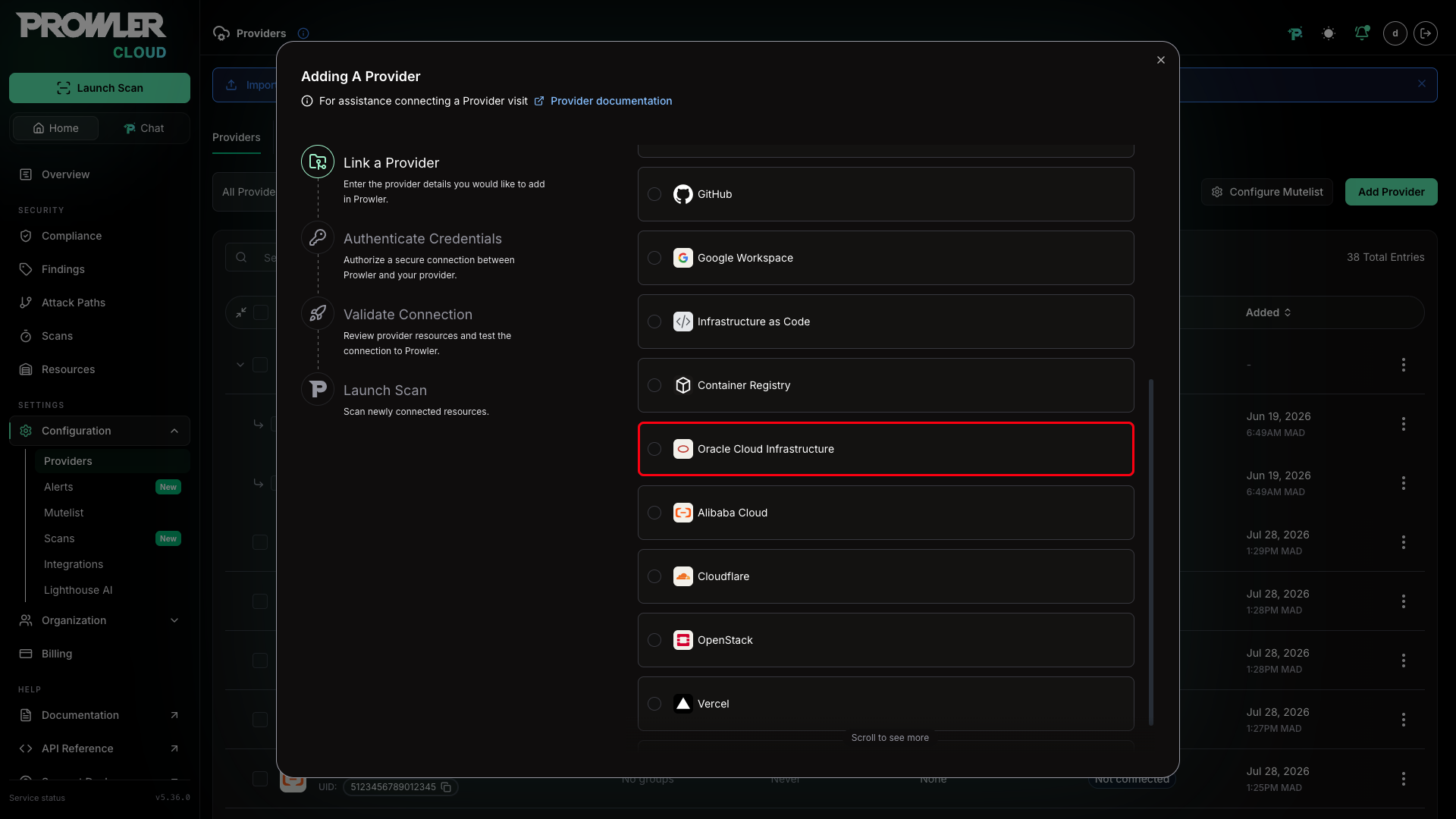Click the Launch Scan sidebar button
The width and height of the screenshot is (1456, 819).
pyautogui.click(x=99, y=88)
